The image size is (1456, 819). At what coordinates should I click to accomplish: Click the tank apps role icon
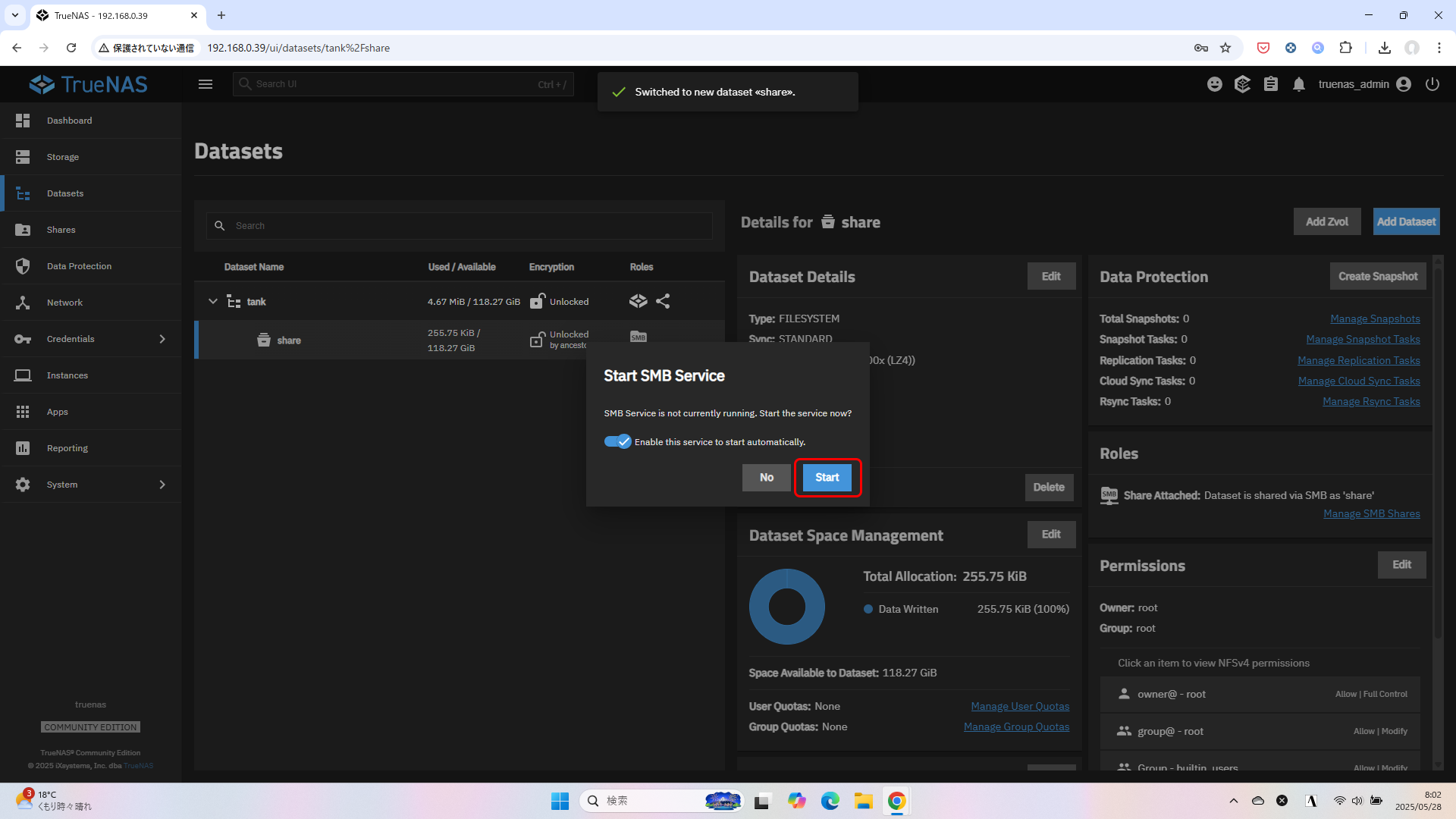pyautogui.click(x=638, y=302)
